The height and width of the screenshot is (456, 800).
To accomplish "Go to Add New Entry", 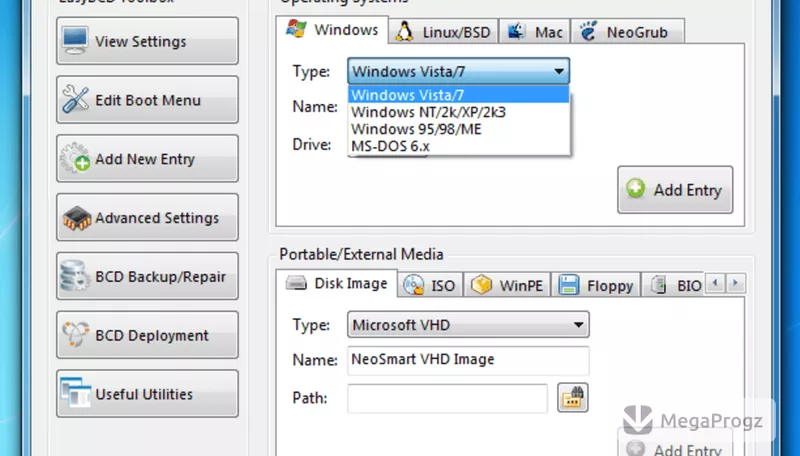I will [147, 159].
